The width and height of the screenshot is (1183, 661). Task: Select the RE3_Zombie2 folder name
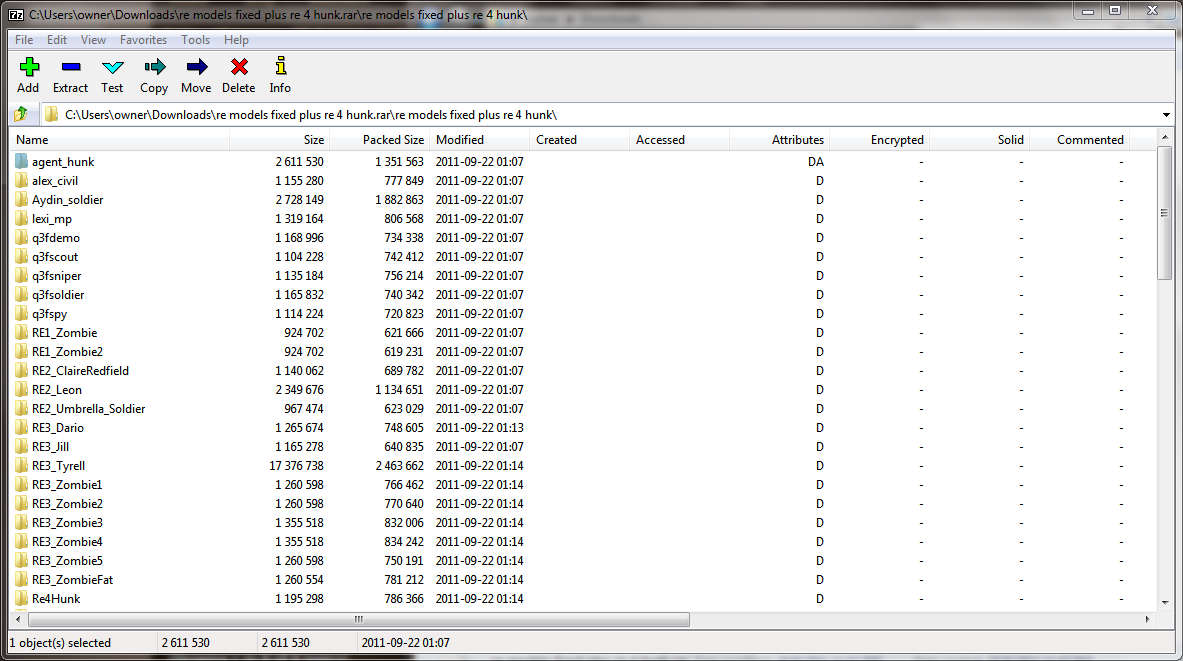pos(67,503)
